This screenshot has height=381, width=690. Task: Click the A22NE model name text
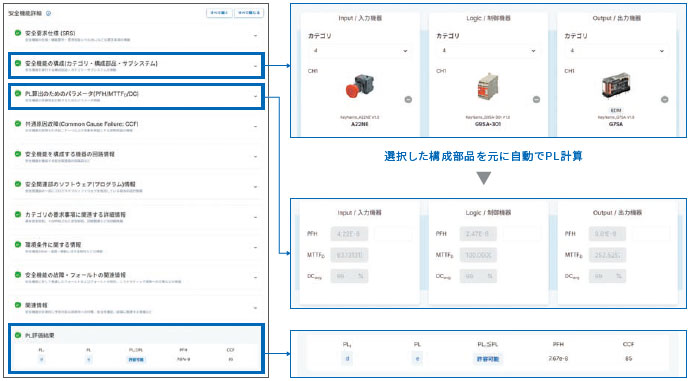click(360, 124)
